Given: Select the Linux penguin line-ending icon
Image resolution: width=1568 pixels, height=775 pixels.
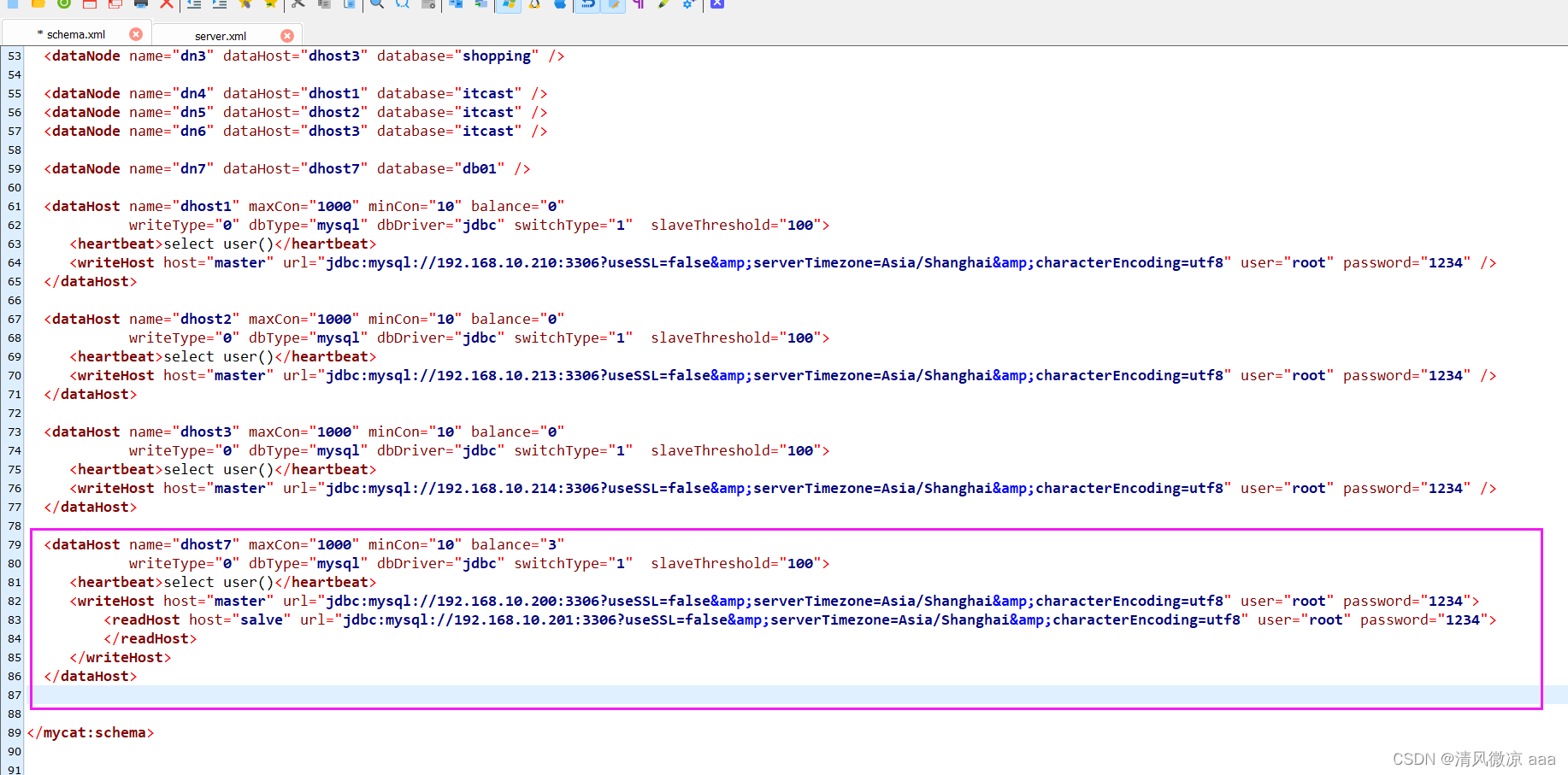Looking at the screenshot, I should (x=534, y=3).
